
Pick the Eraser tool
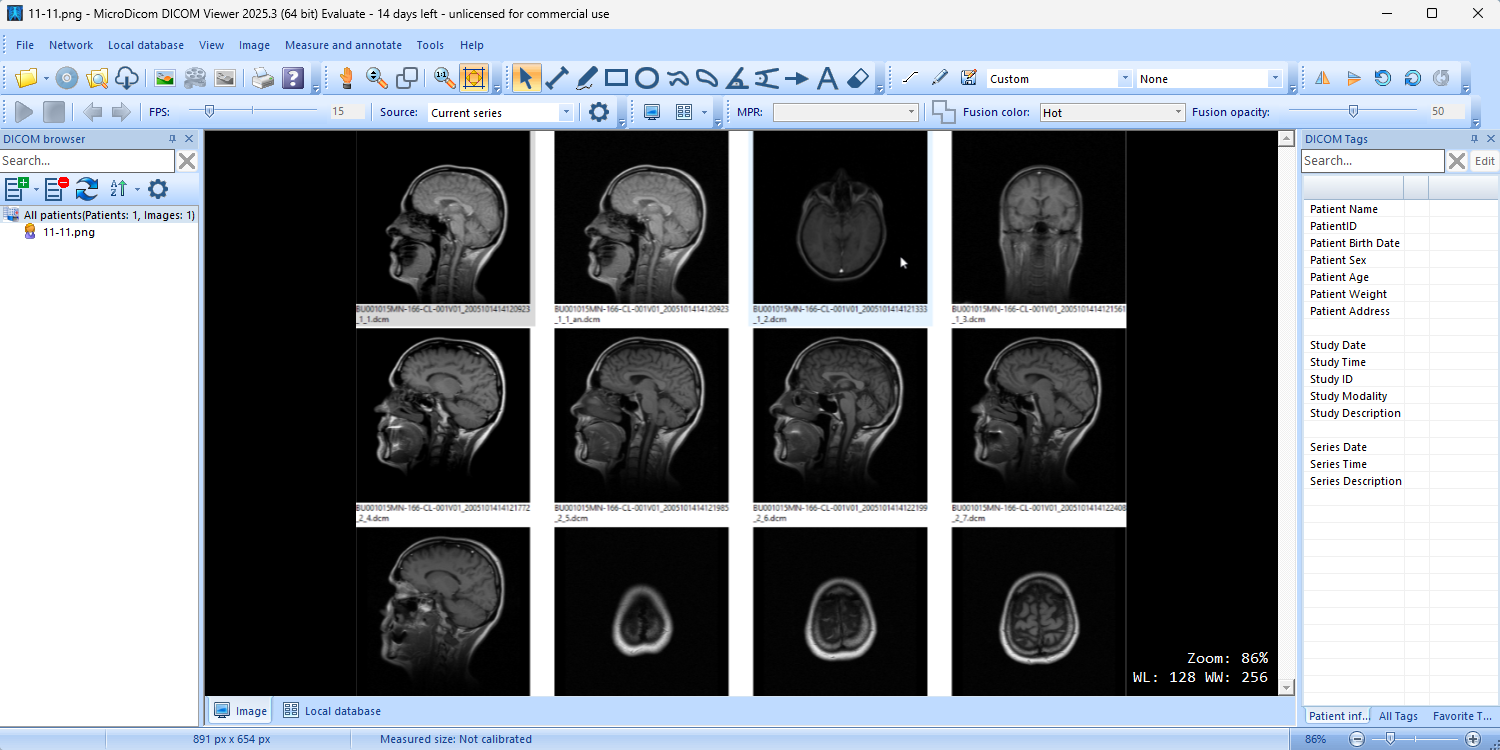pos(857,78)
